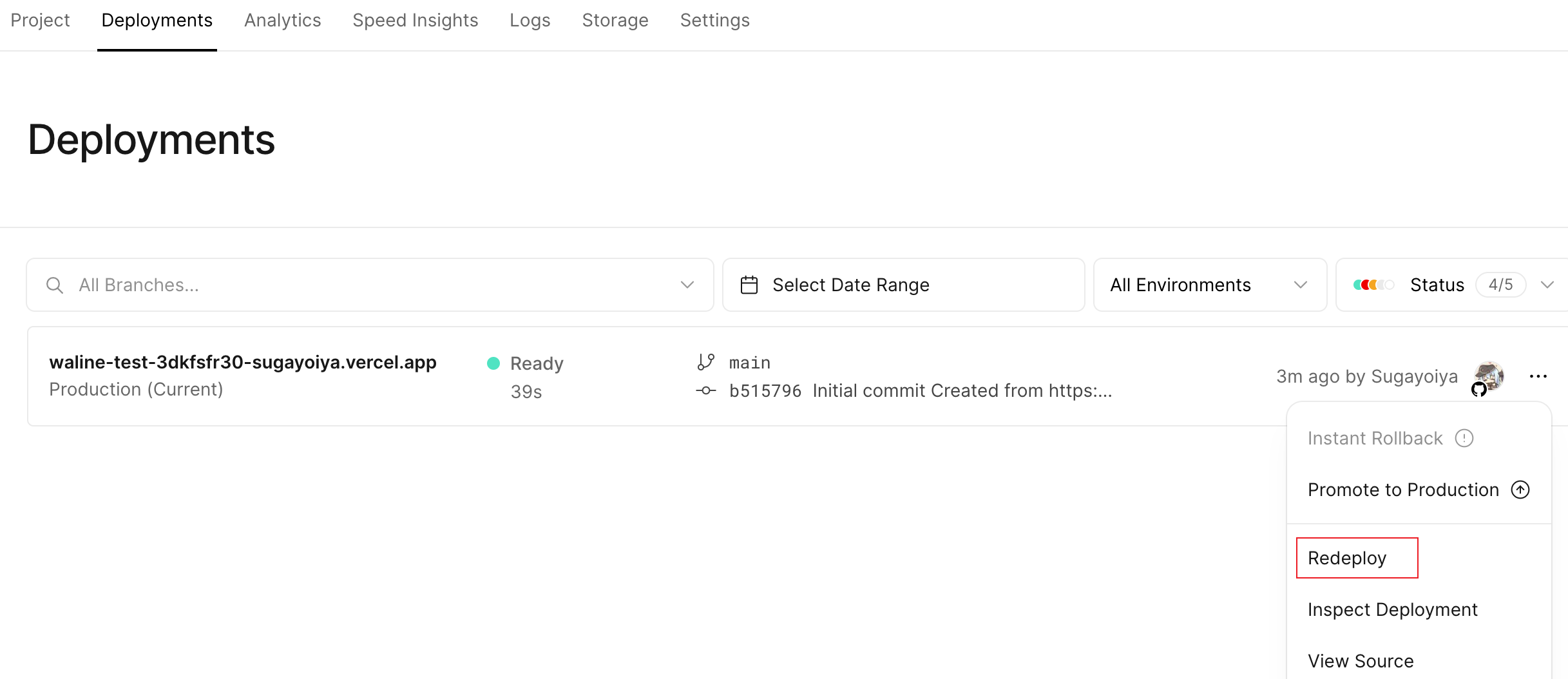This screenshot has height=679, width=1568.
Task: Click the 4/5 status count badge
Action: tap(1500, 285)
